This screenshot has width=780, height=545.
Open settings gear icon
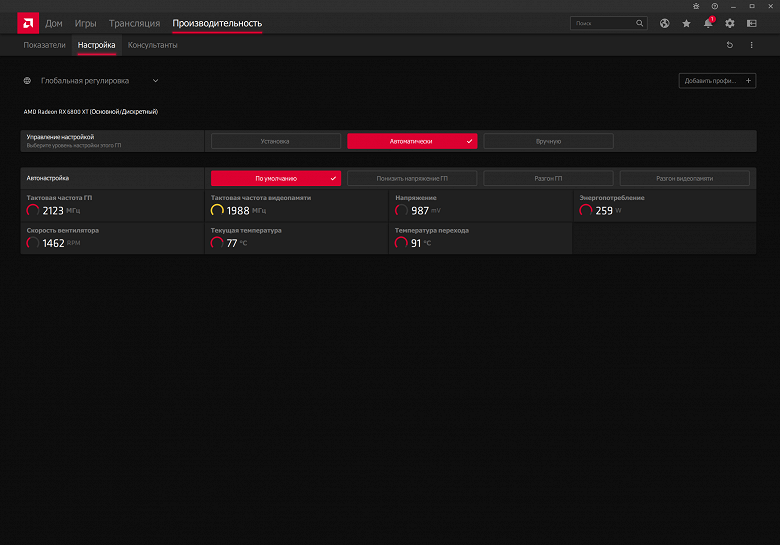coord(730,23)
